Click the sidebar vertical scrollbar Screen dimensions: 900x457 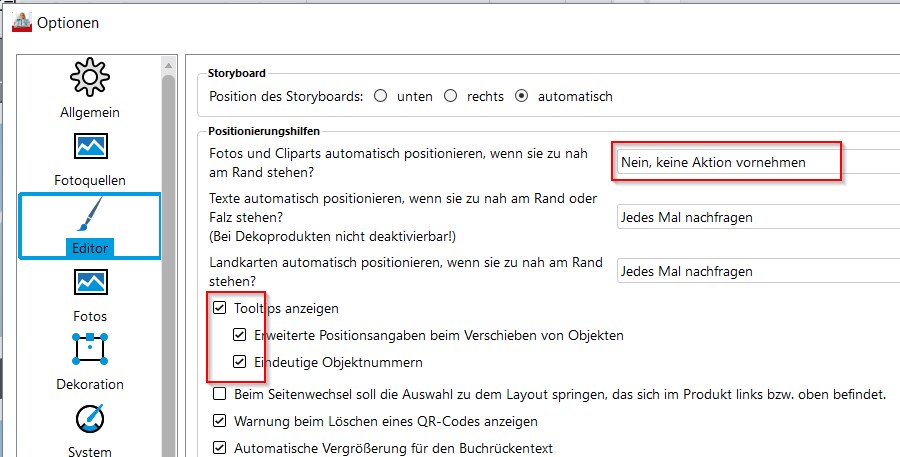pos(169,250)
